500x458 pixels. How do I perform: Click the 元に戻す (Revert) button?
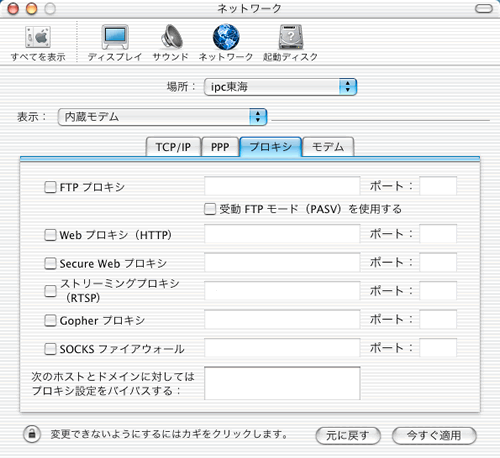pos(348,435)
